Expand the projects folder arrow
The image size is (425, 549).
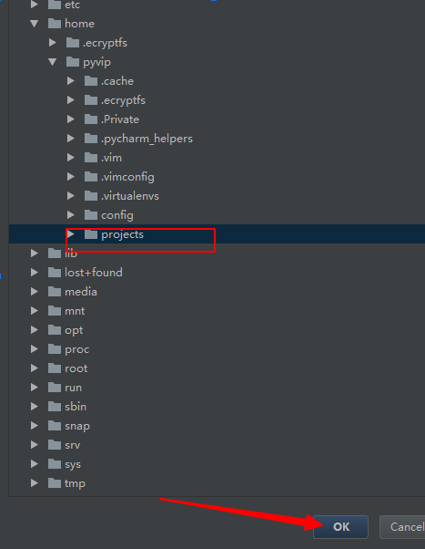pos(70,234)
